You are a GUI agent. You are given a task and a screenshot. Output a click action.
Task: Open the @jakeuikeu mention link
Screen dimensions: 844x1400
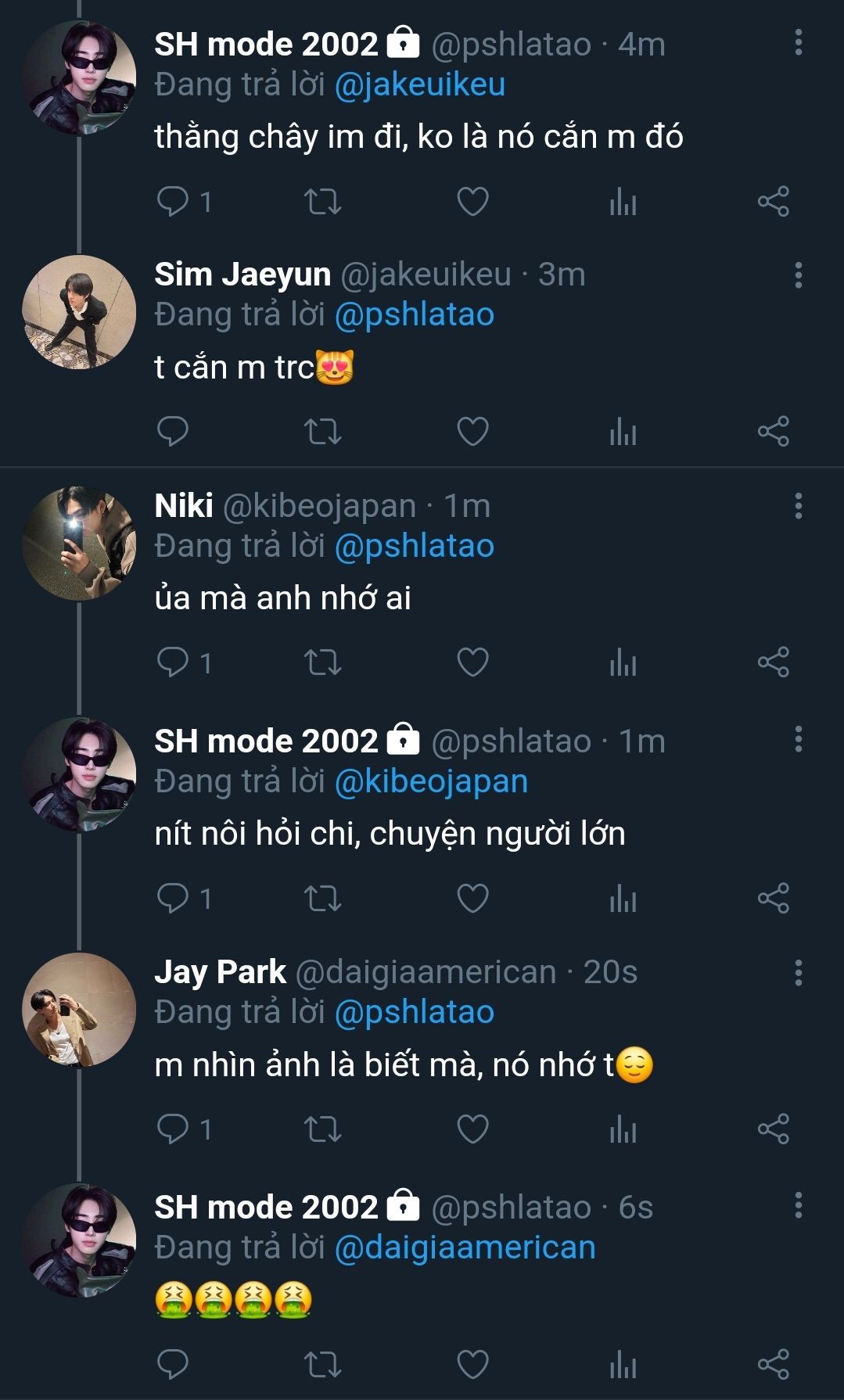pyautogui.click(x=419, y=84)
